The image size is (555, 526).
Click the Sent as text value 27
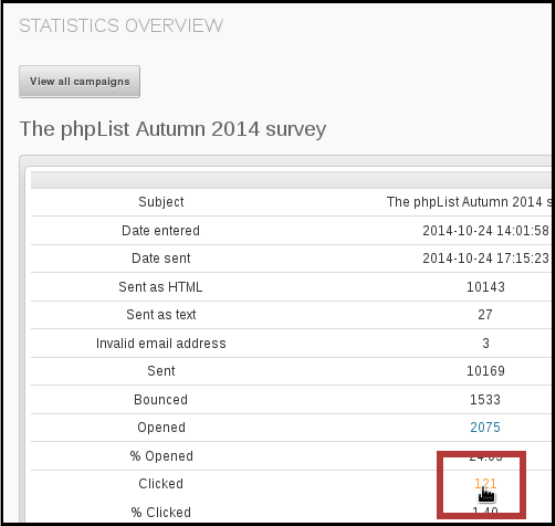[x=485, y=314]
